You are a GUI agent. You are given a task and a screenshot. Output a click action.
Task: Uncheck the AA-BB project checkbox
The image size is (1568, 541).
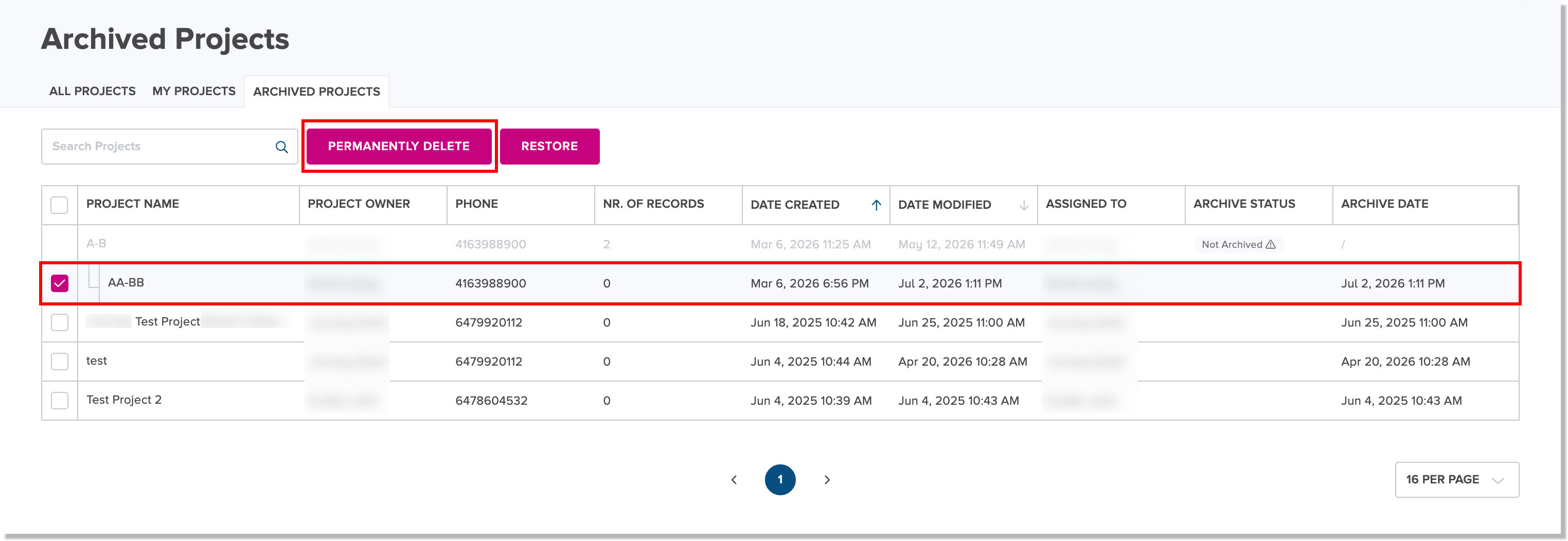coord(59,283)
